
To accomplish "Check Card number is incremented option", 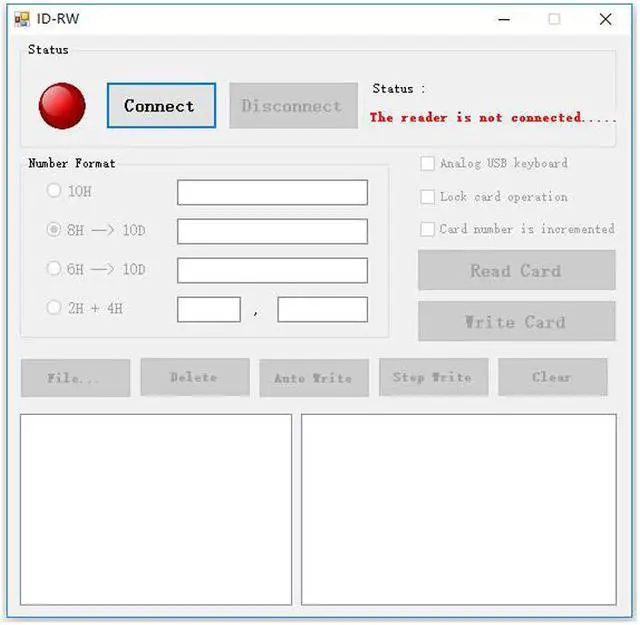I will (x=427, y=229).
